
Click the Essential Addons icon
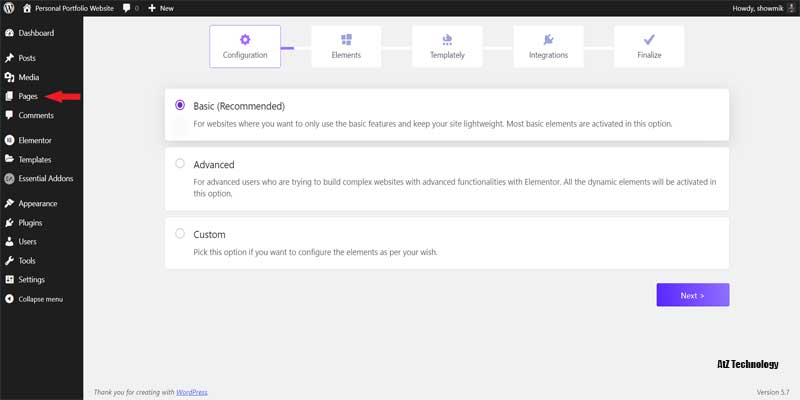click(x=9, y=179)
